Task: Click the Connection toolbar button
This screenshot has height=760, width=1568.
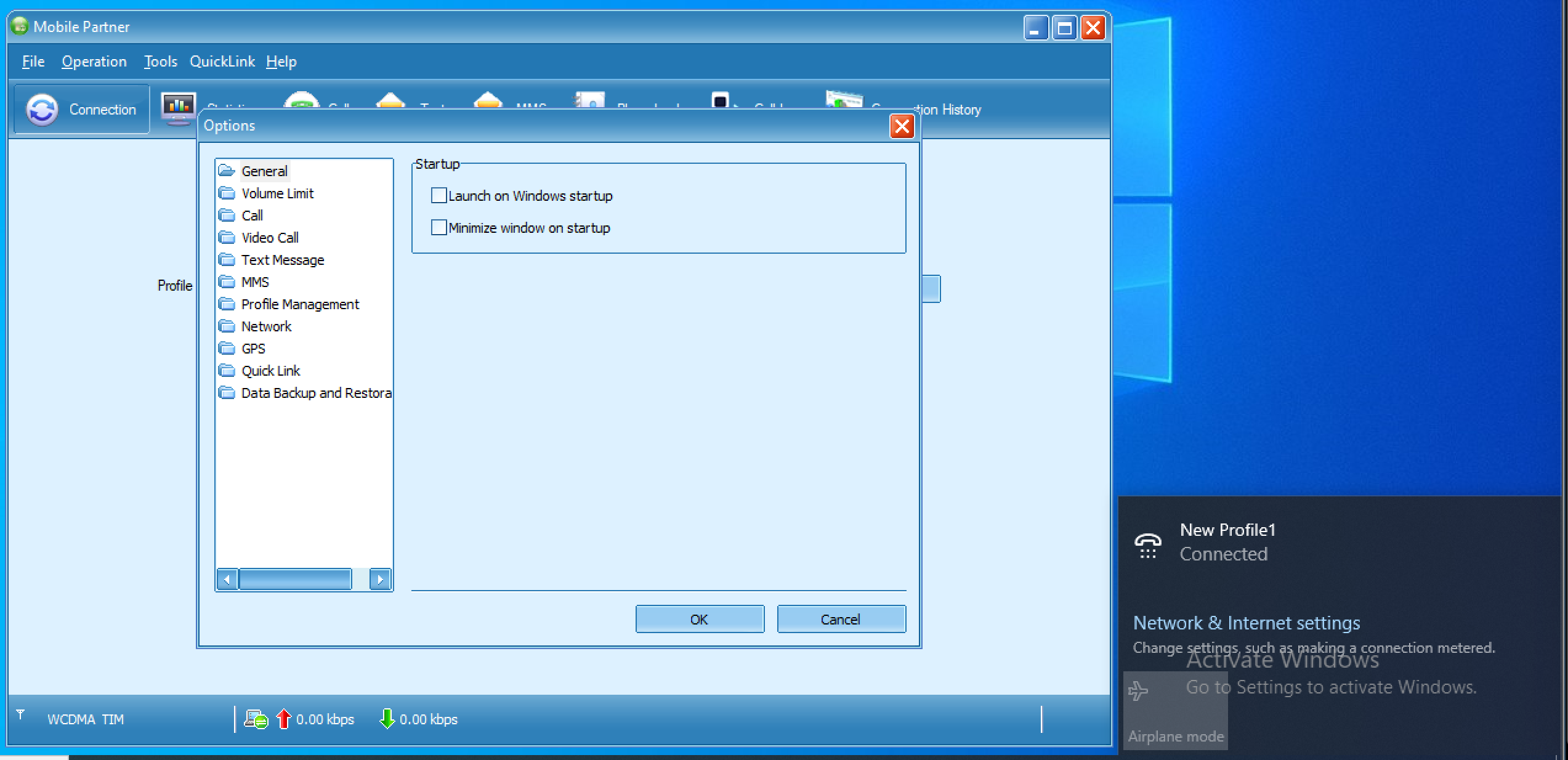Action: [82, 110]
